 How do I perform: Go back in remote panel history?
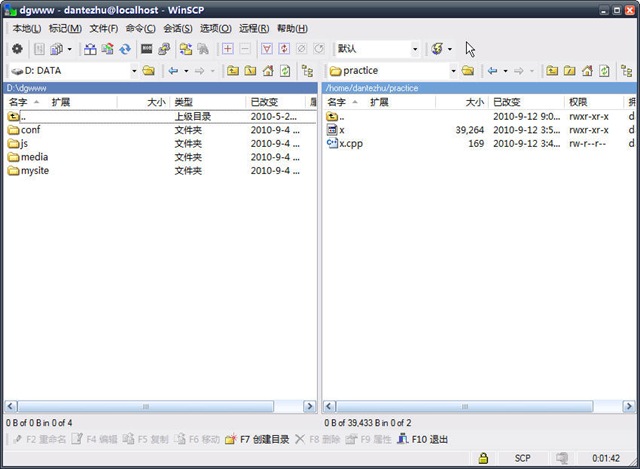[492, 71]
